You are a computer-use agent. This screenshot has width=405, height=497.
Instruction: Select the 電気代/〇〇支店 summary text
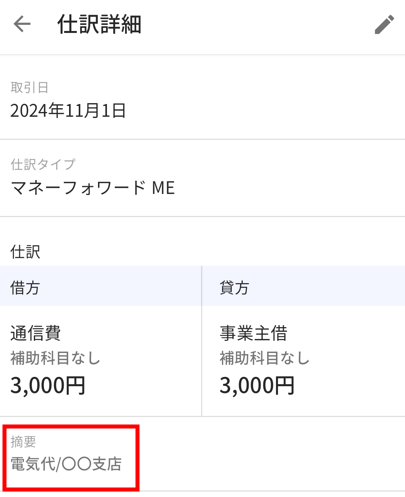coord(66,464)
